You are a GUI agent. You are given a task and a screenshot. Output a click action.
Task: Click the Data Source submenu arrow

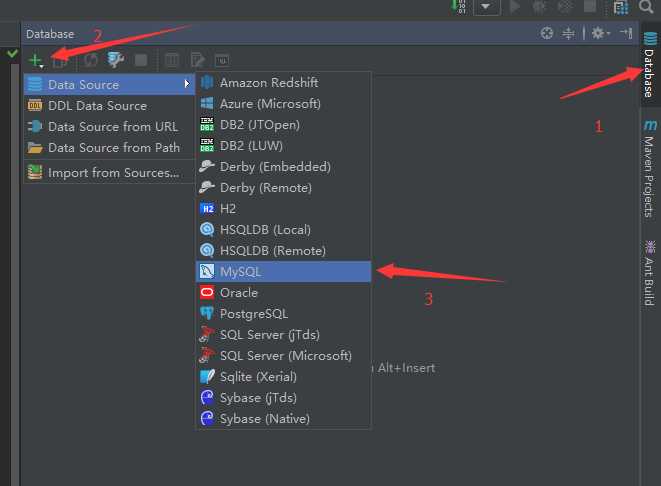pos(187,84)
